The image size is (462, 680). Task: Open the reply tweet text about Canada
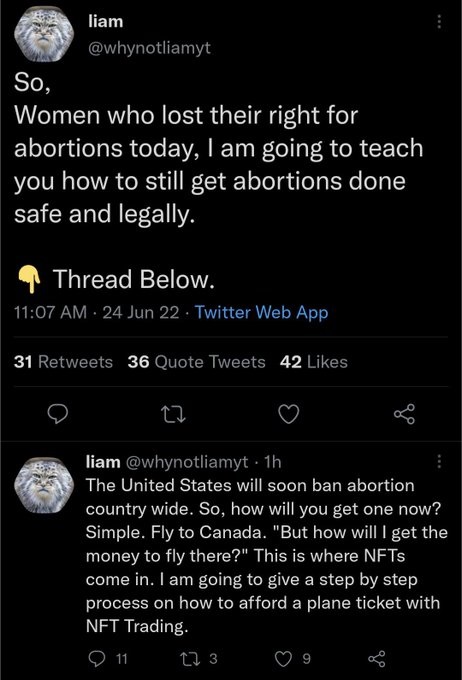[265, 556]
